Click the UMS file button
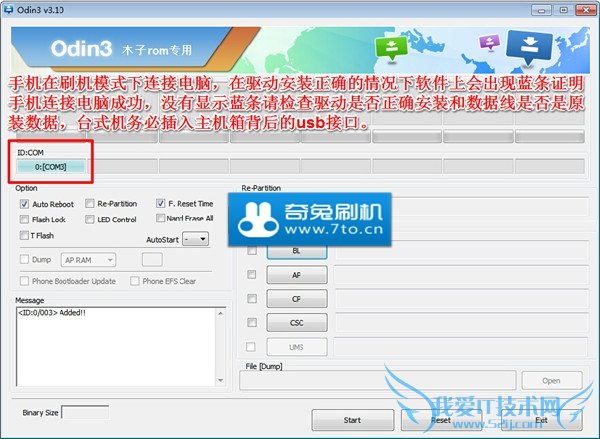This screenshot has height=439, width=600. (297, 347)
